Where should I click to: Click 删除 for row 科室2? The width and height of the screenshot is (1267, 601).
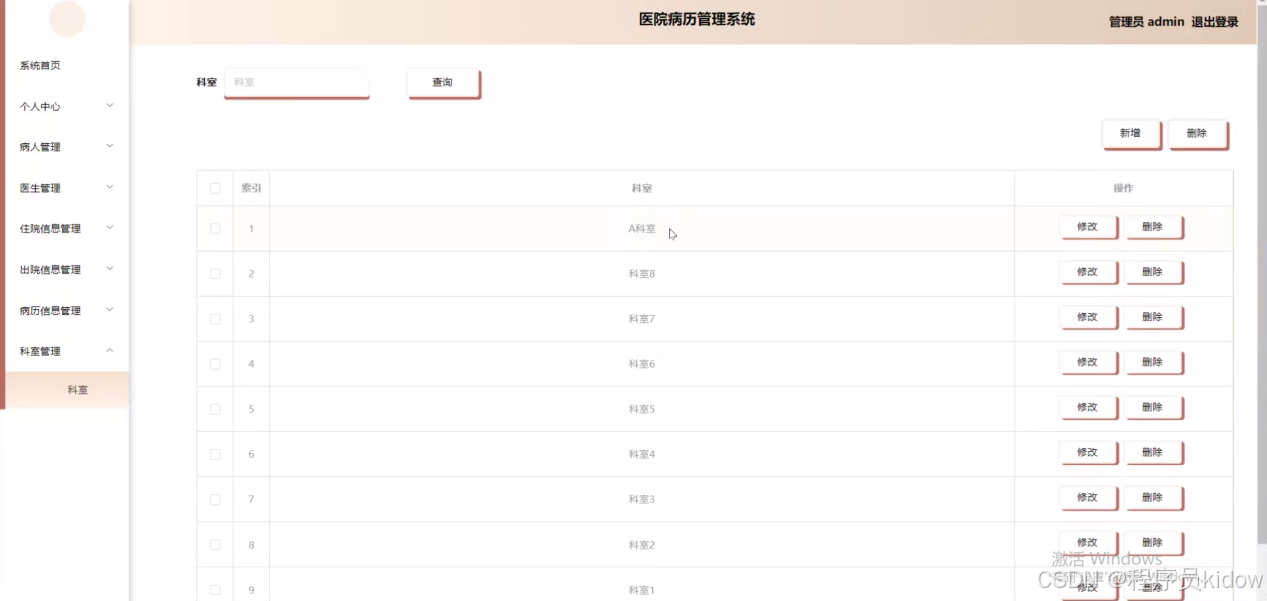coord(1154,542)
